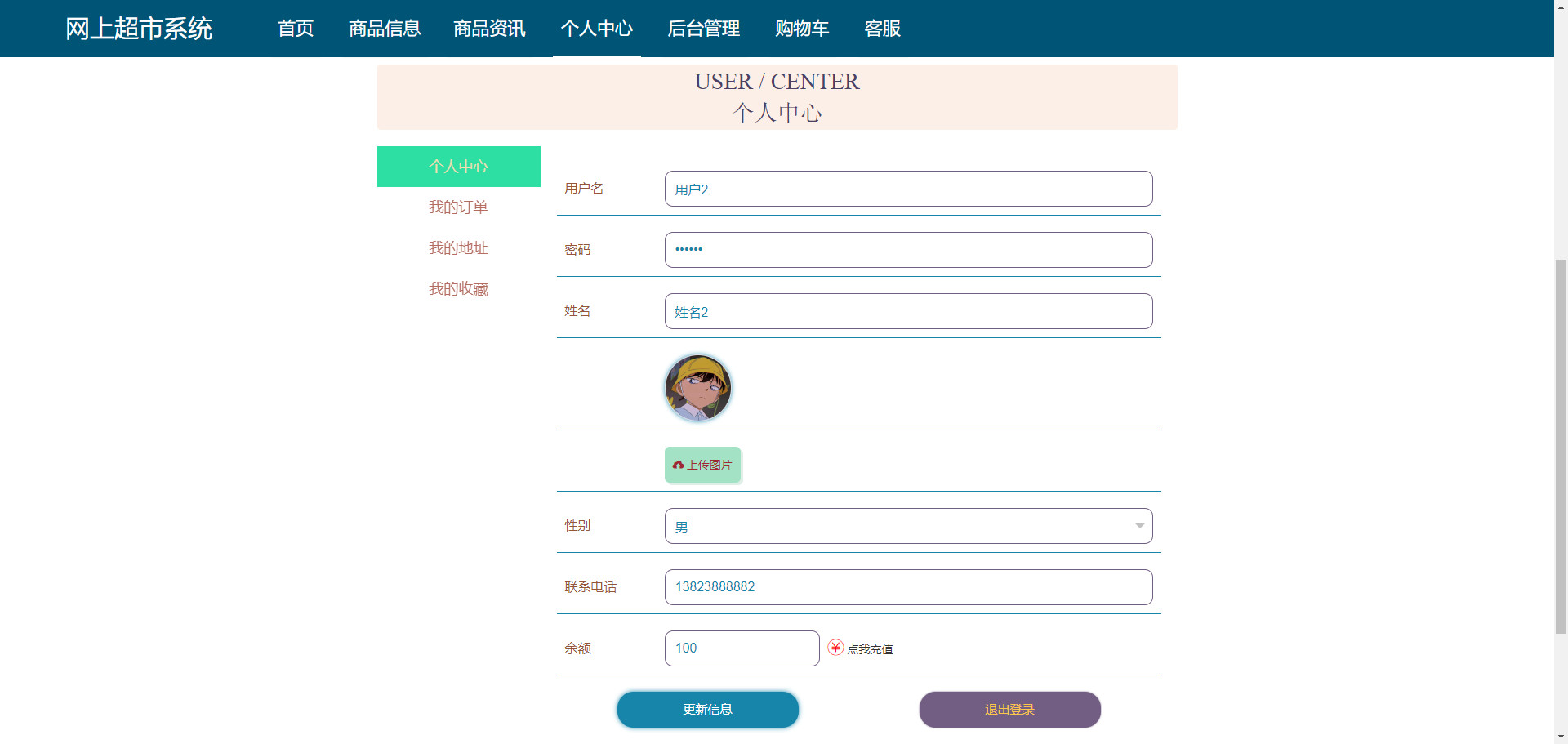Screen dimensions: 1568x744
Task: Open 商品信息 in navigation bar
Action: coord(385,29)
